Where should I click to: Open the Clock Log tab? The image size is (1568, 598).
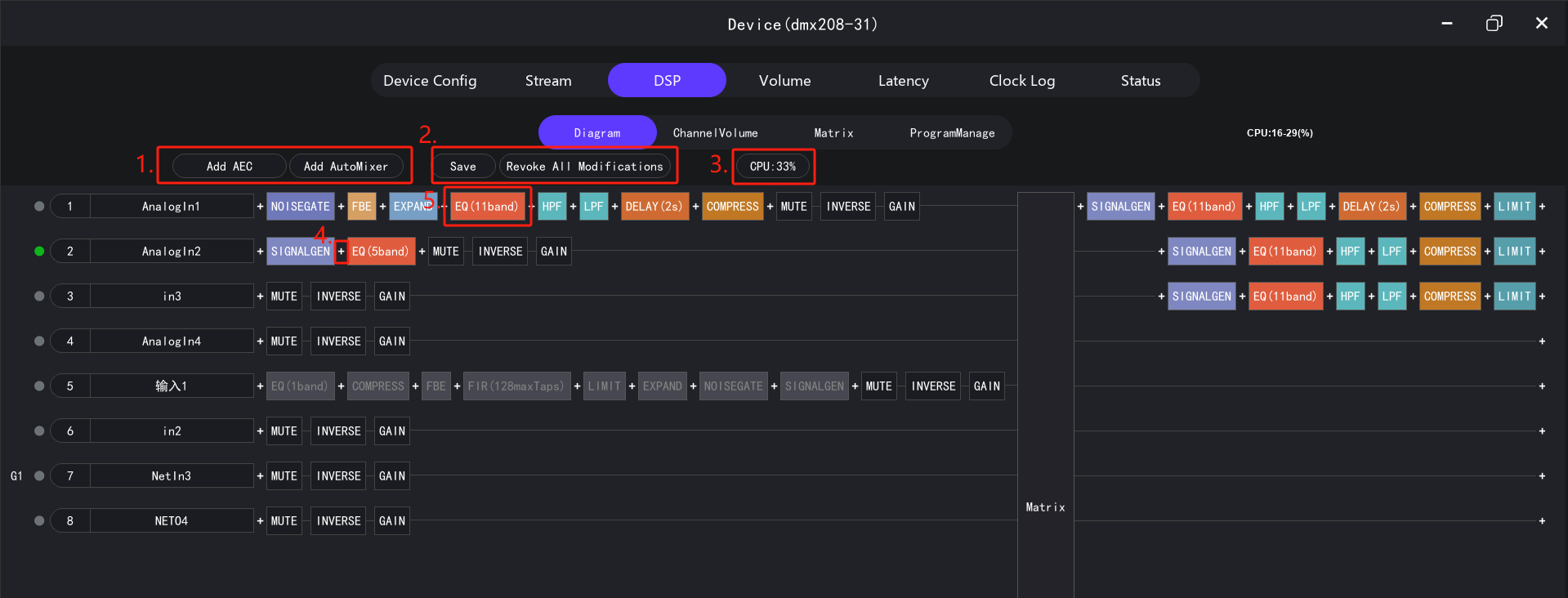pyautogui.click(x=1021, y=81)
